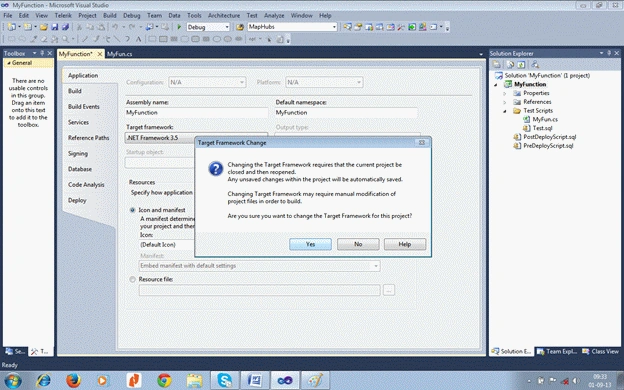The height and width of the screenshot is (390, 624).
Task: Click the New Project icon in toolbar
Action: pos(12,27)
